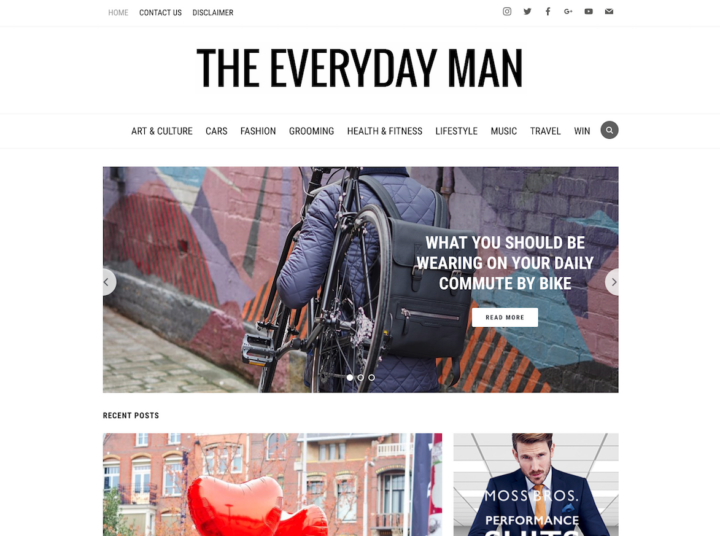Image resolution: width=720 pixels, height=536 pixels.
Task: Advance to next slide arrow
Action: coord(613,282)
